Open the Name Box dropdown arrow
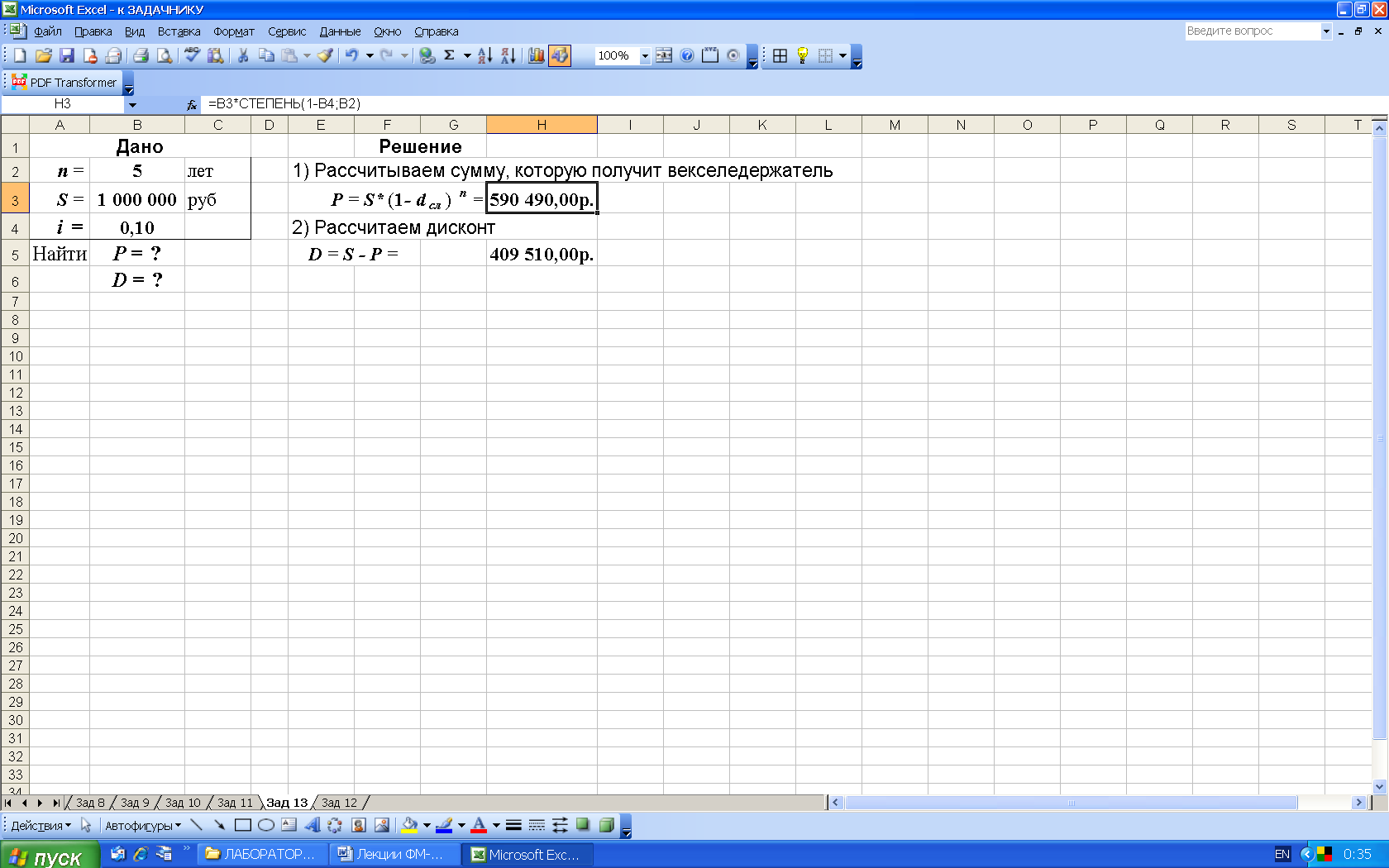 click(x=132, y=104)
